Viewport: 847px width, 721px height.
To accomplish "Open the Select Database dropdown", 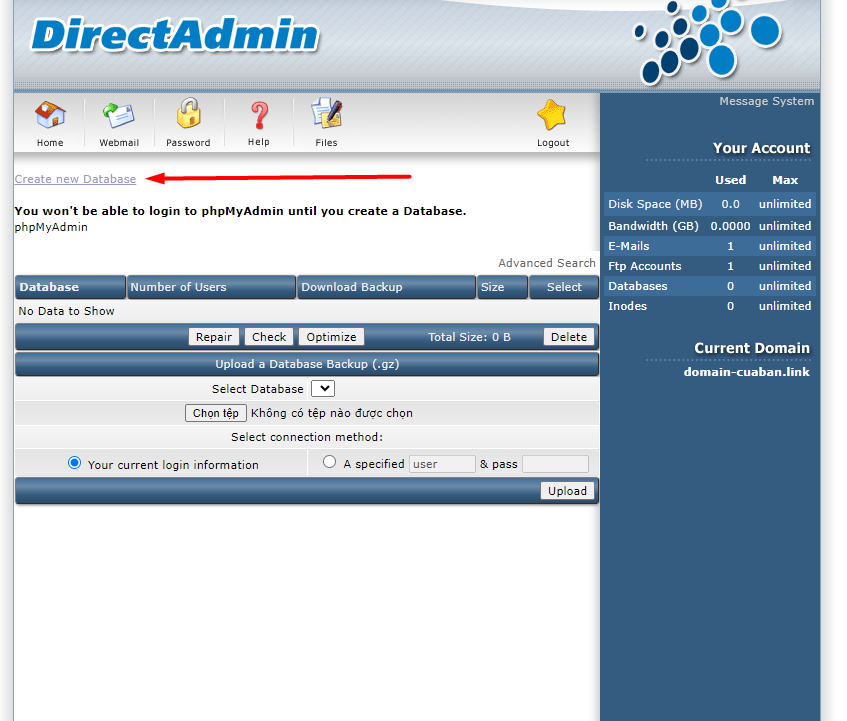I will coord(323,389).
